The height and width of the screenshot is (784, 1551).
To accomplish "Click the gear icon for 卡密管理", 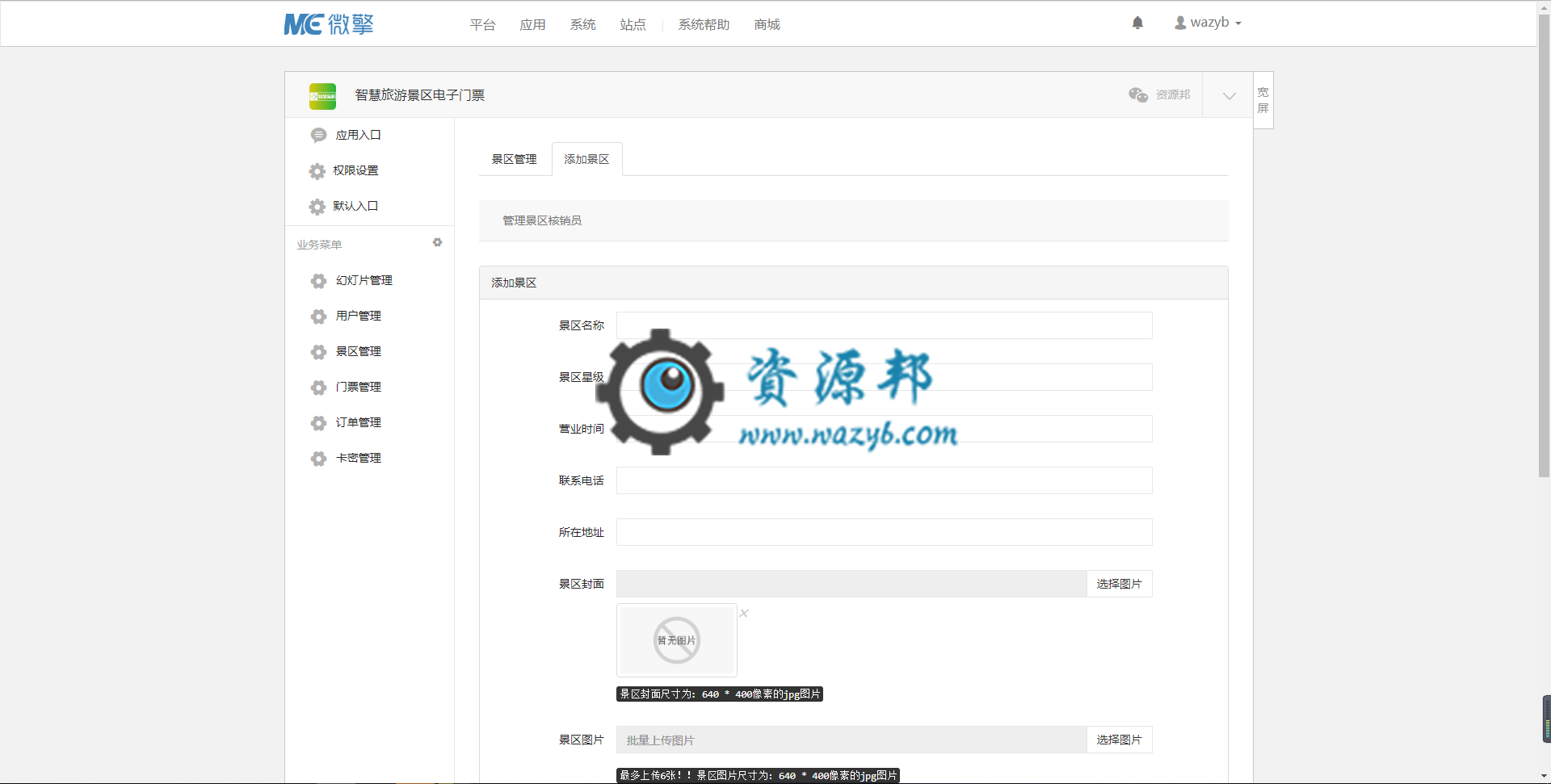I will (318, 459).
